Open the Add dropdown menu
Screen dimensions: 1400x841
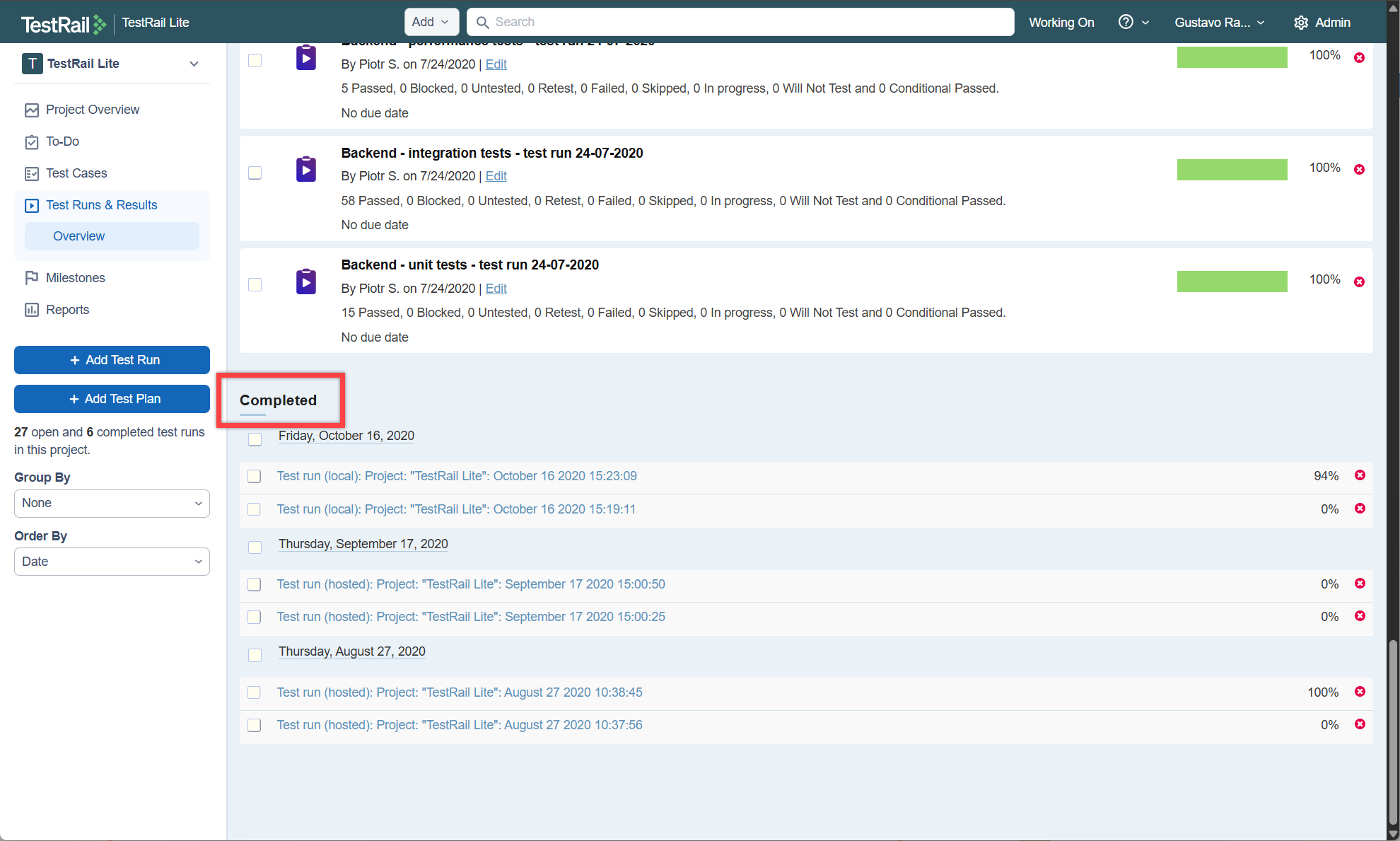431,22
